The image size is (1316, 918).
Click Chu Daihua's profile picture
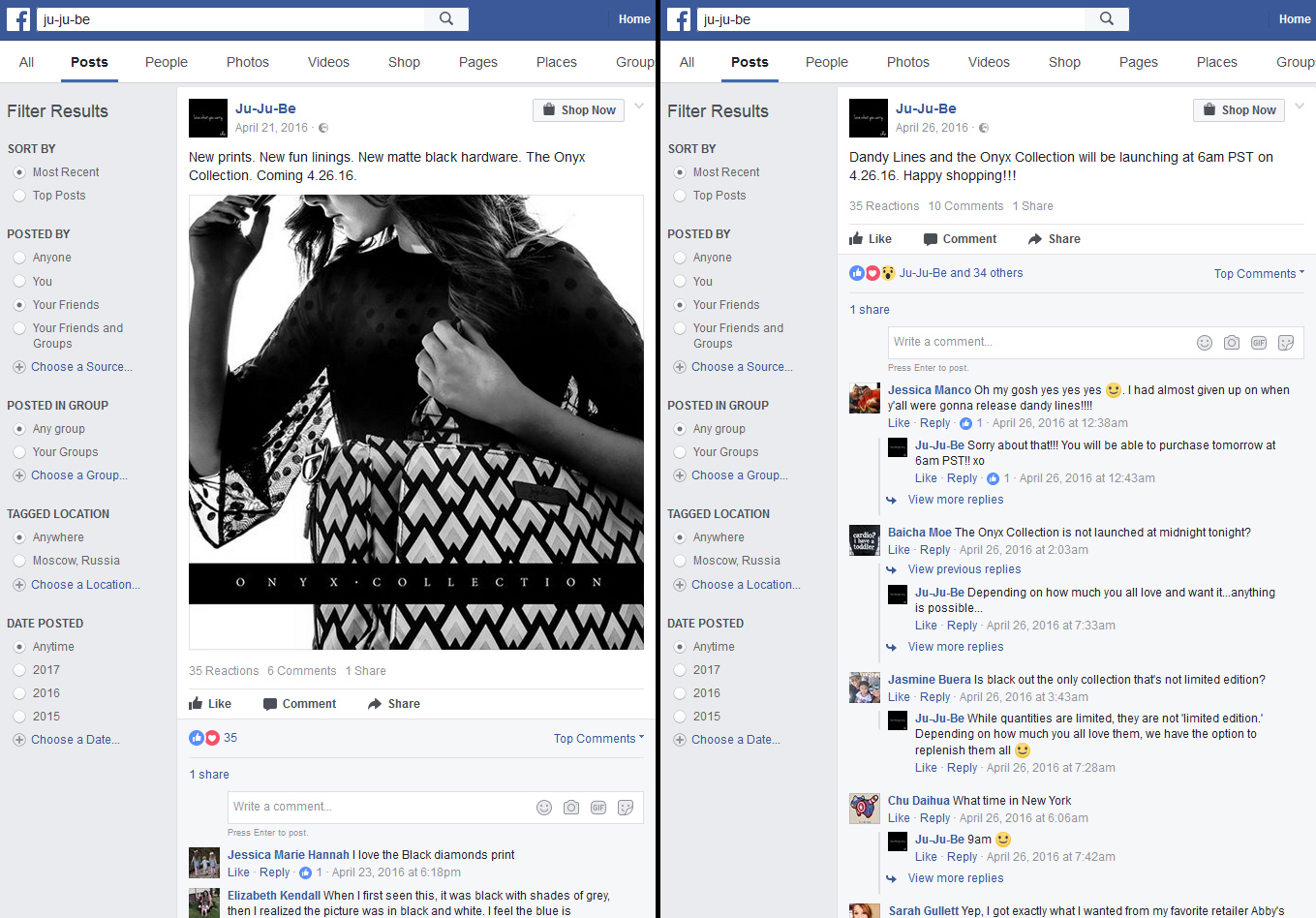(865, 809)
